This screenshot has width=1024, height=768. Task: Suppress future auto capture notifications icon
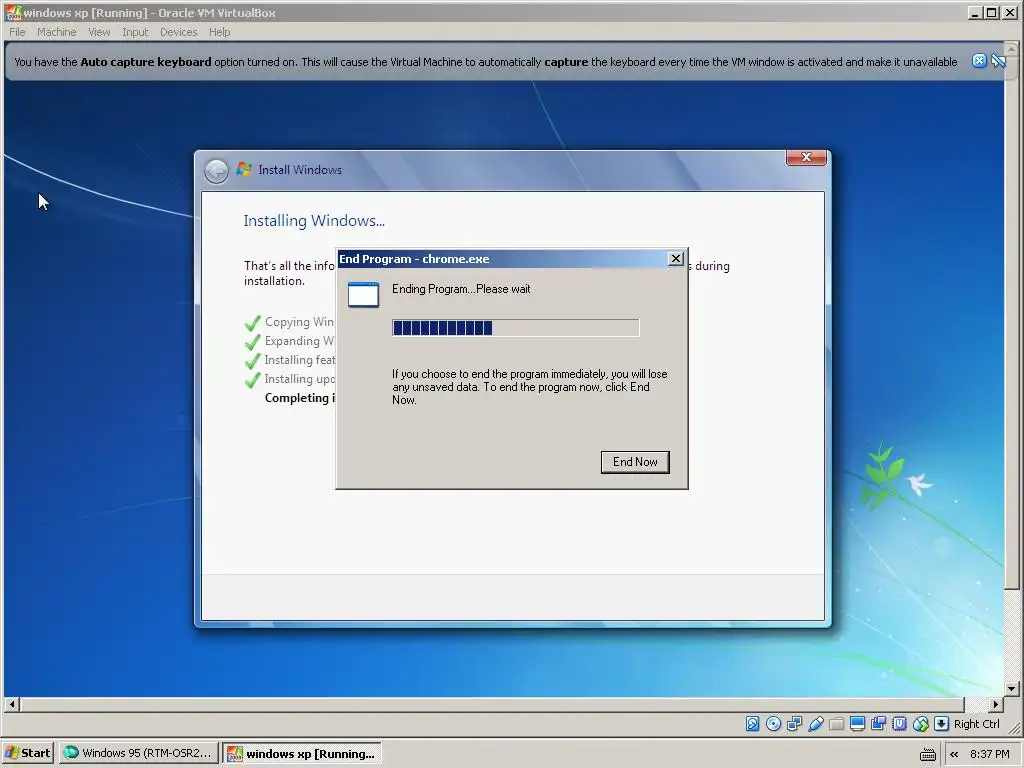tap(998, 61)
